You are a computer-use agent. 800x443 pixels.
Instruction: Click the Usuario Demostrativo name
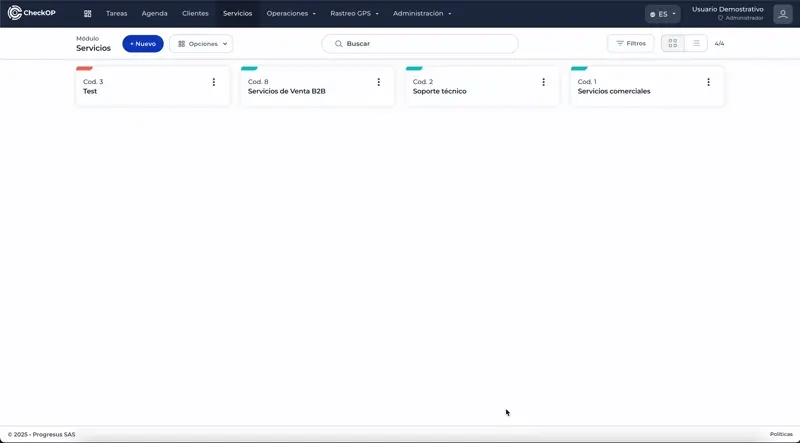[728, 10]
